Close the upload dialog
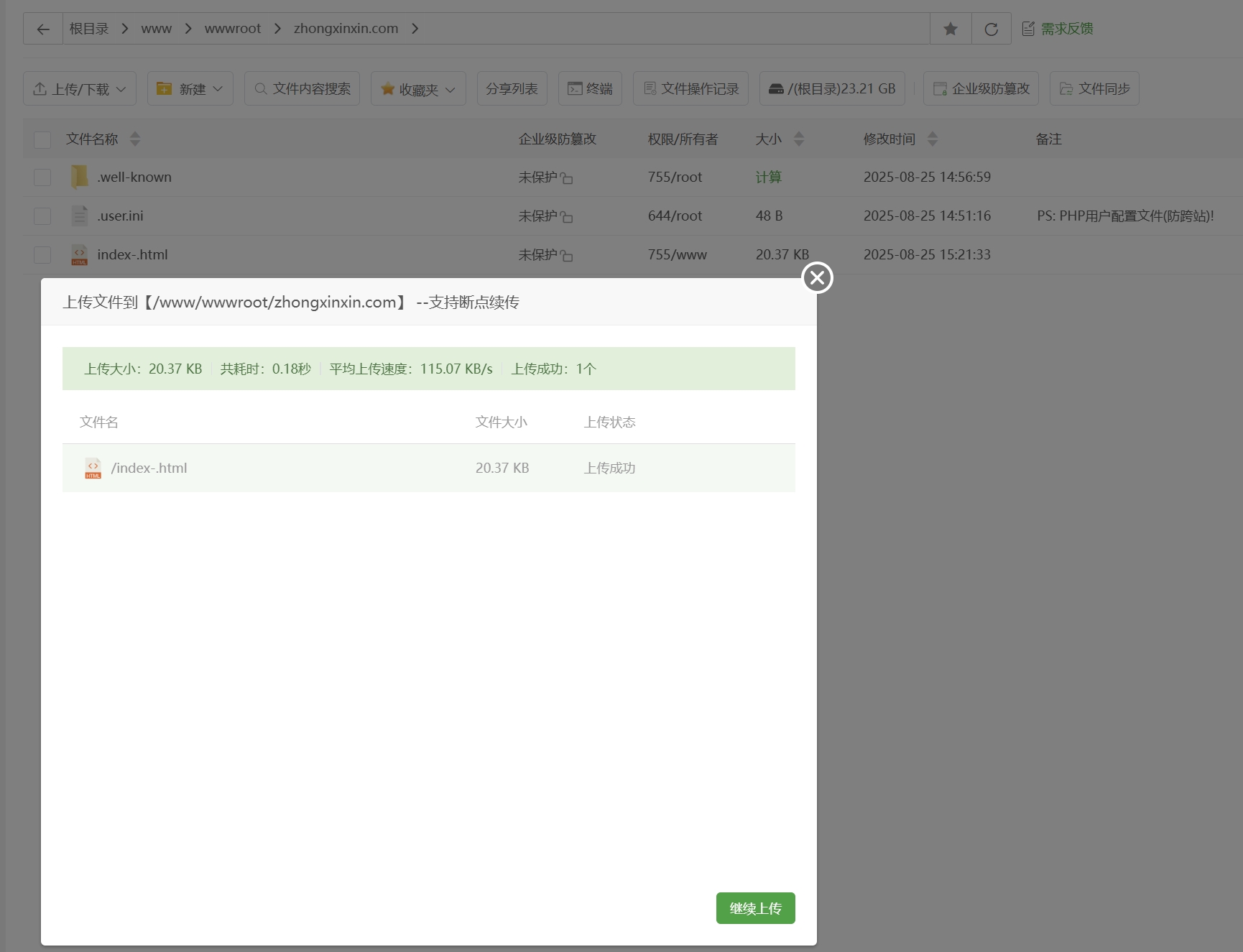Viewport: 1243px width, 952px height. [817, 278]
